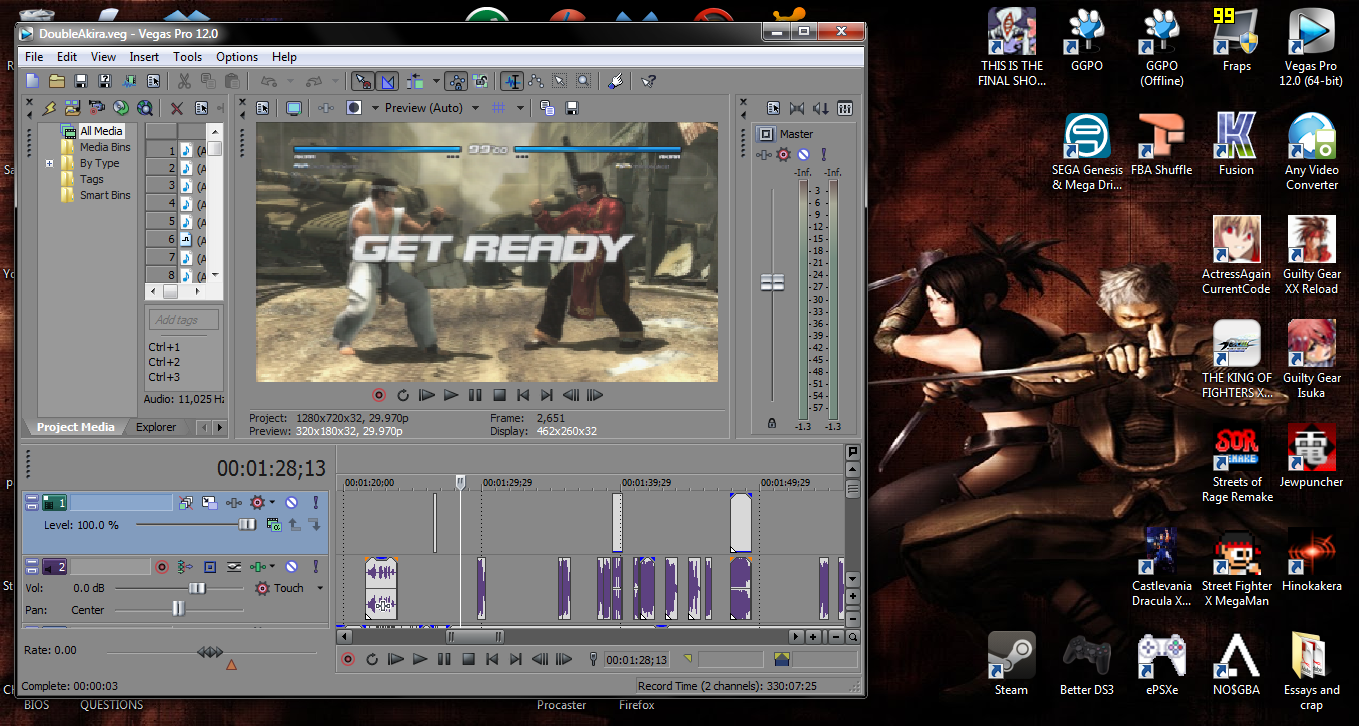Switch to the Explorer tab
The height and width of the screenshot is (726, 1359).
click(156, 427)
